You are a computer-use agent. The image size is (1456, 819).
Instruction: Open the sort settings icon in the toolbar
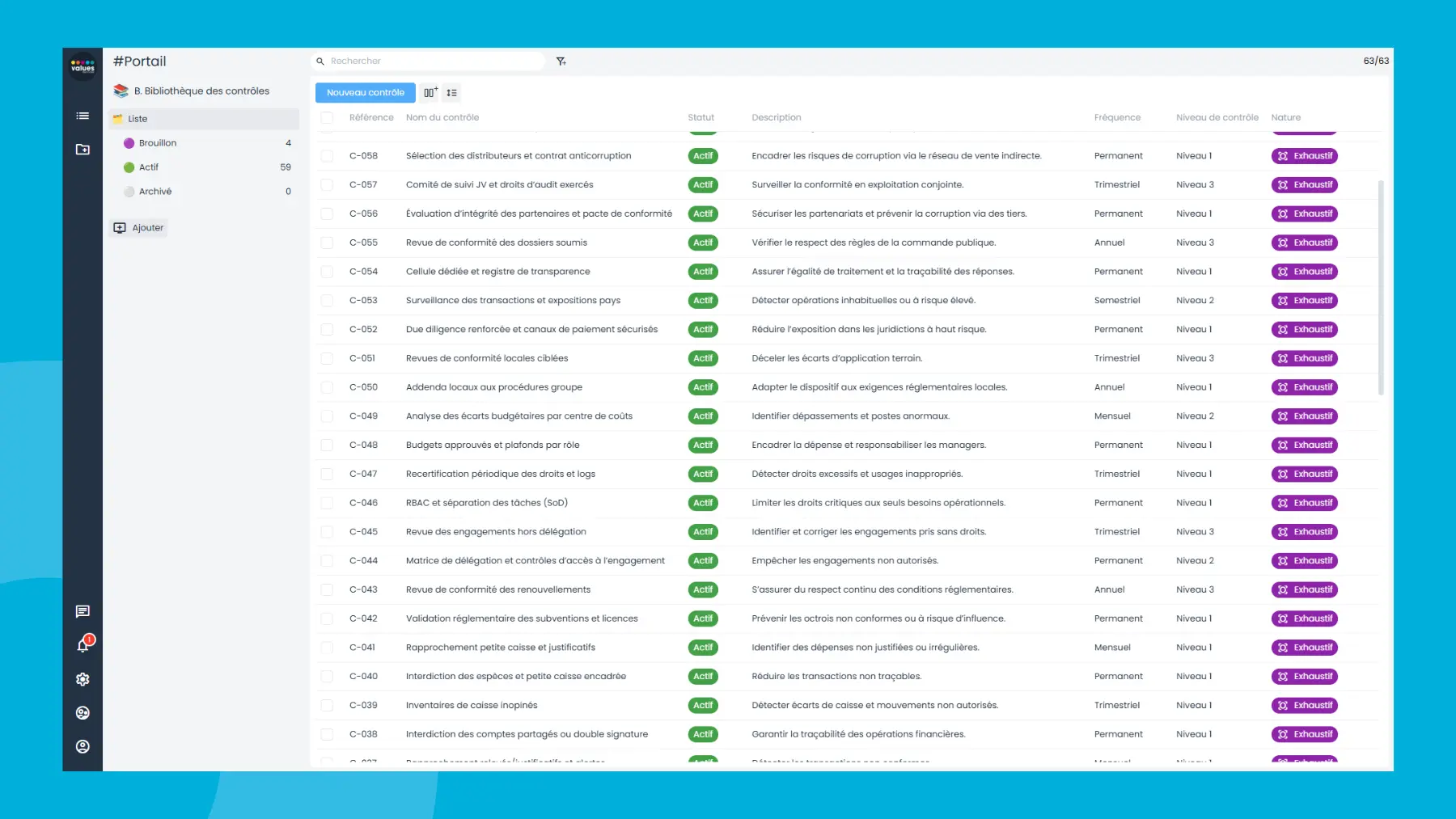pyautogui.click(x=453, y=92)
